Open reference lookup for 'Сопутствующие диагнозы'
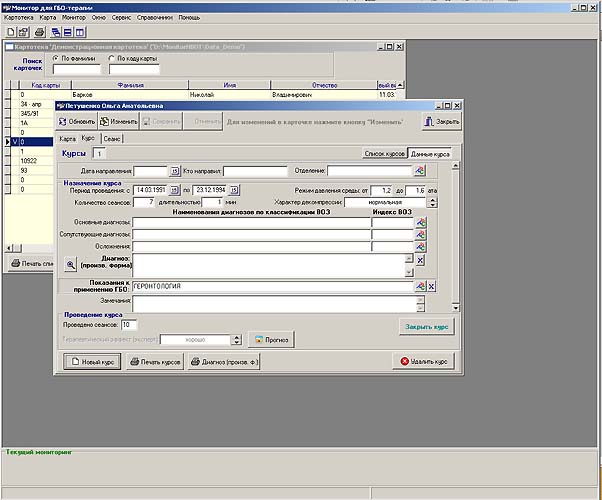This screenshot has height=500, width=602. pos(420,234)
